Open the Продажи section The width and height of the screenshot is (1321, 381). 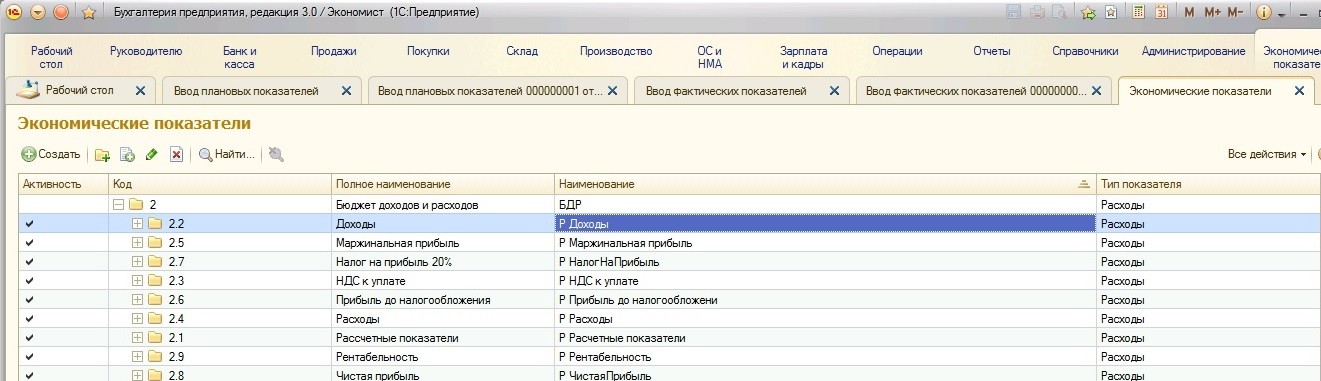pos(334,51)
